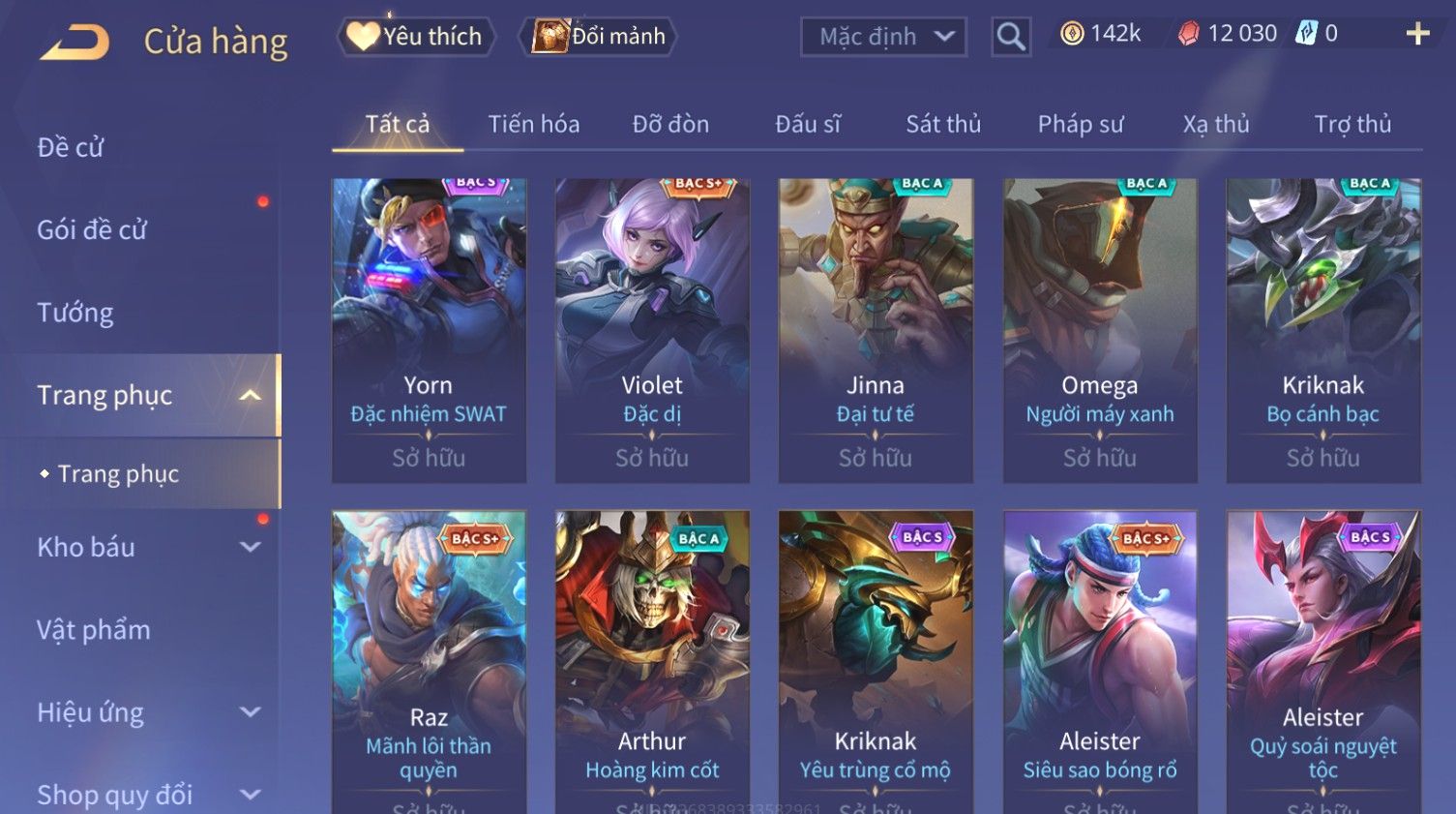The height and width of the screenshot is (814, 1456).
Task: Go to Tướng in sidebar
Action: pos(75,313)
